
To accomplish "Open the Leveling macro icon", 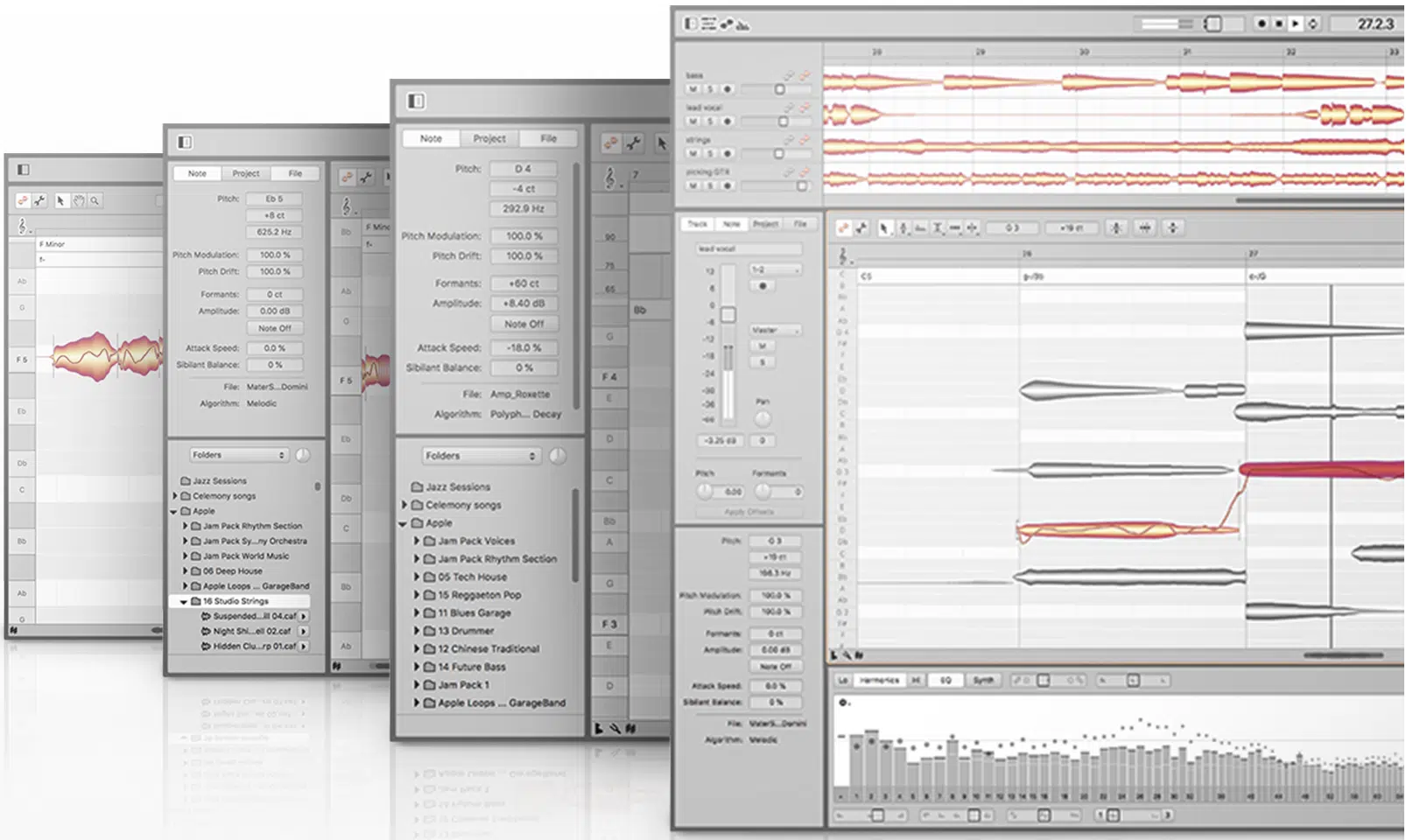I will click(x=1173, y=227).
